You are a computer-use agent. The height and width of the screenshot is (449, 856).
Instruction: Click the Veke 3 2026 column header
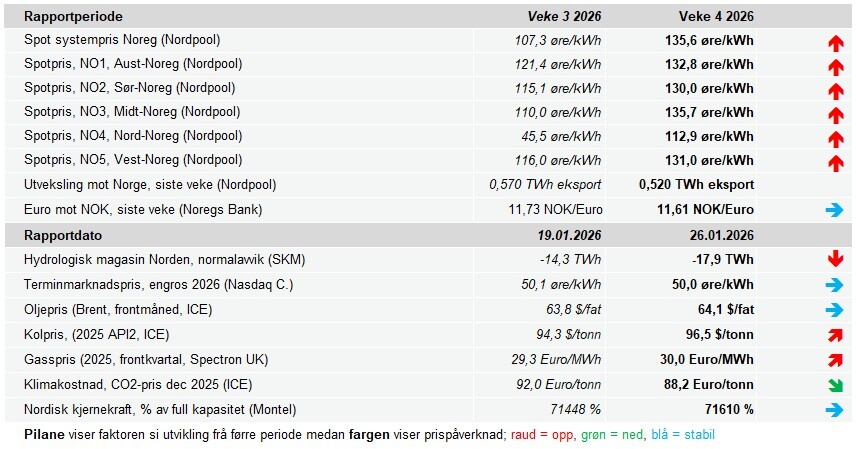coord(564,16)
